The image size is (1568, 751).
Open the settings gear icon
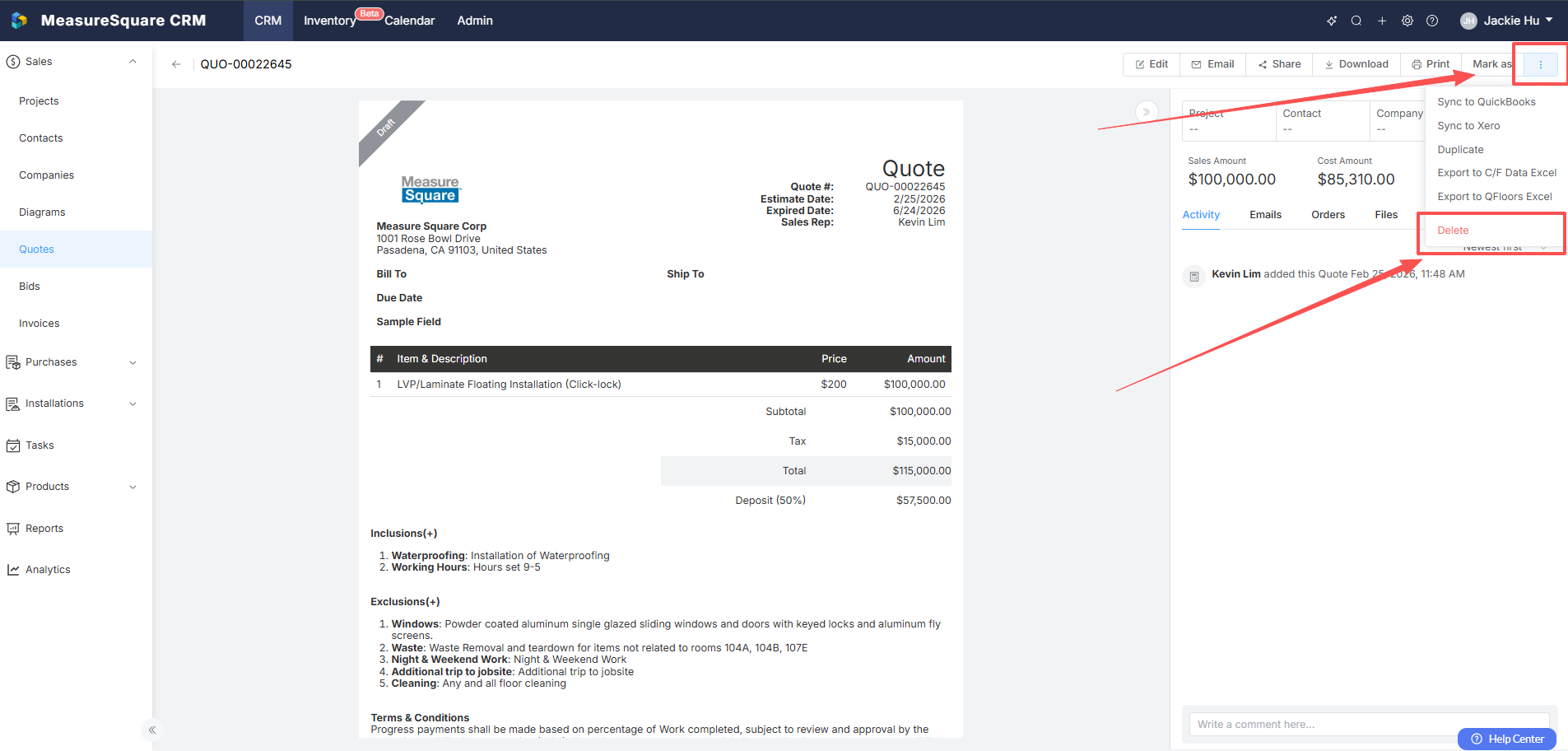[1407, 21]
